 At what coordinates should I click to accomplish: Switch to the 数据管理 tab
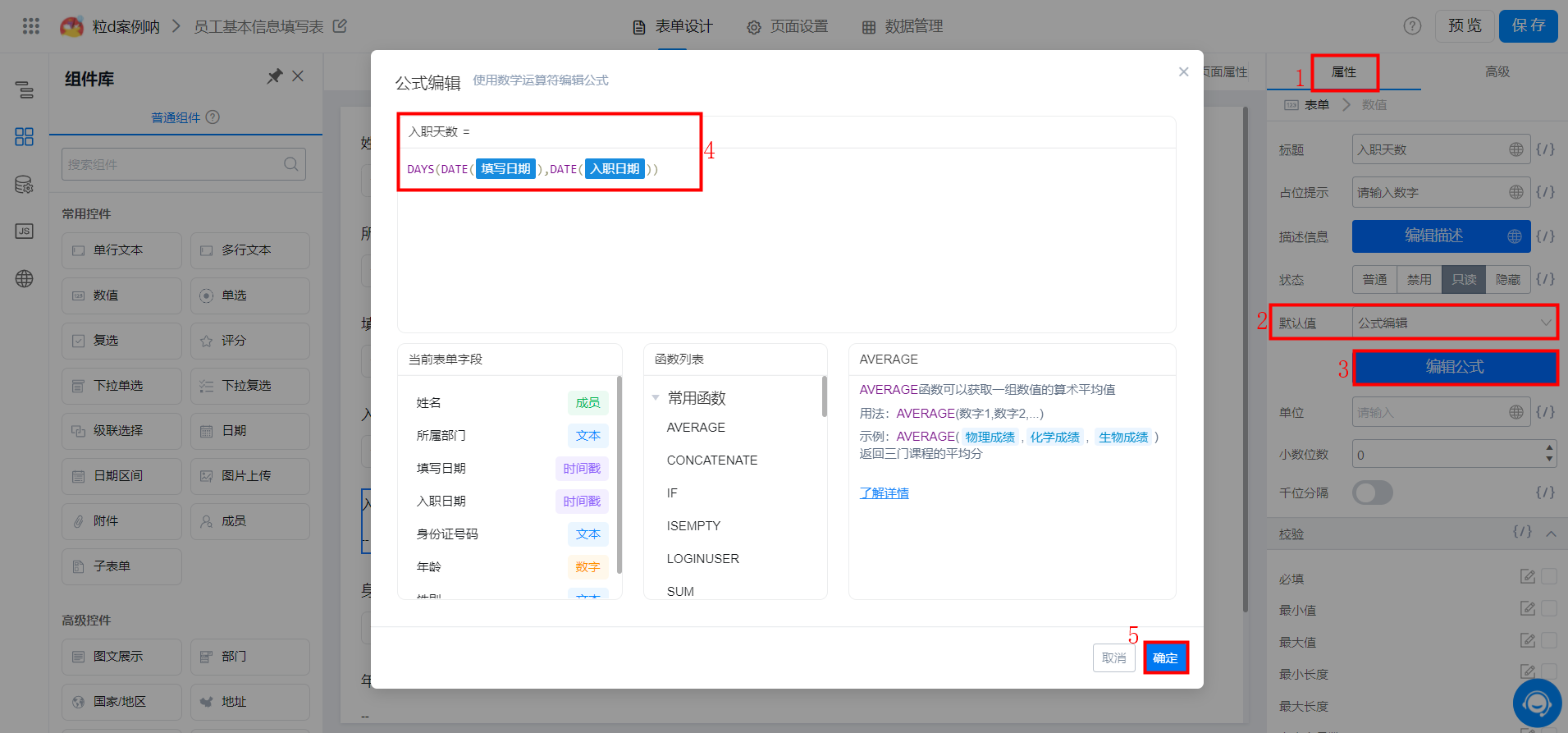(903, 26)
